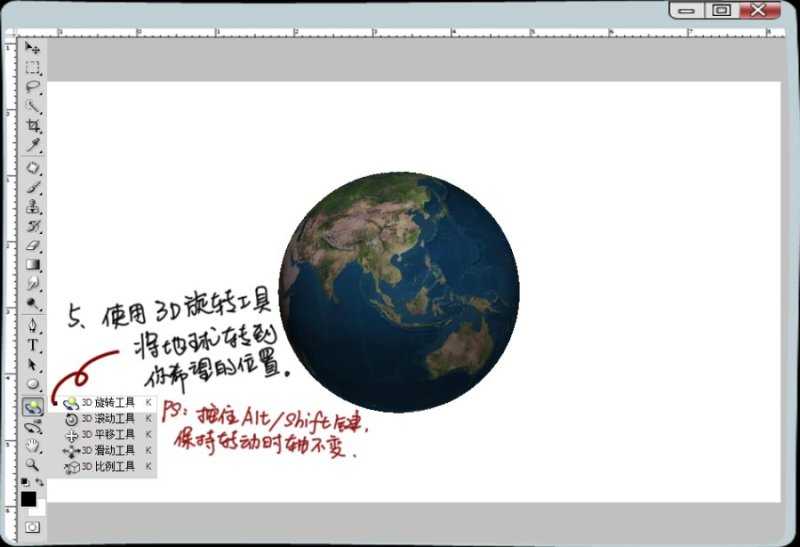Toggle Quick Mask mode button
800x547 pixels.
pos(33,527)
